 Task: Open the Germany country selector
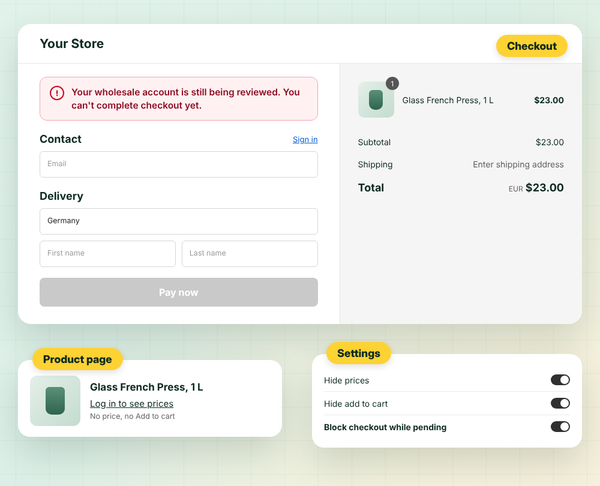179,221
